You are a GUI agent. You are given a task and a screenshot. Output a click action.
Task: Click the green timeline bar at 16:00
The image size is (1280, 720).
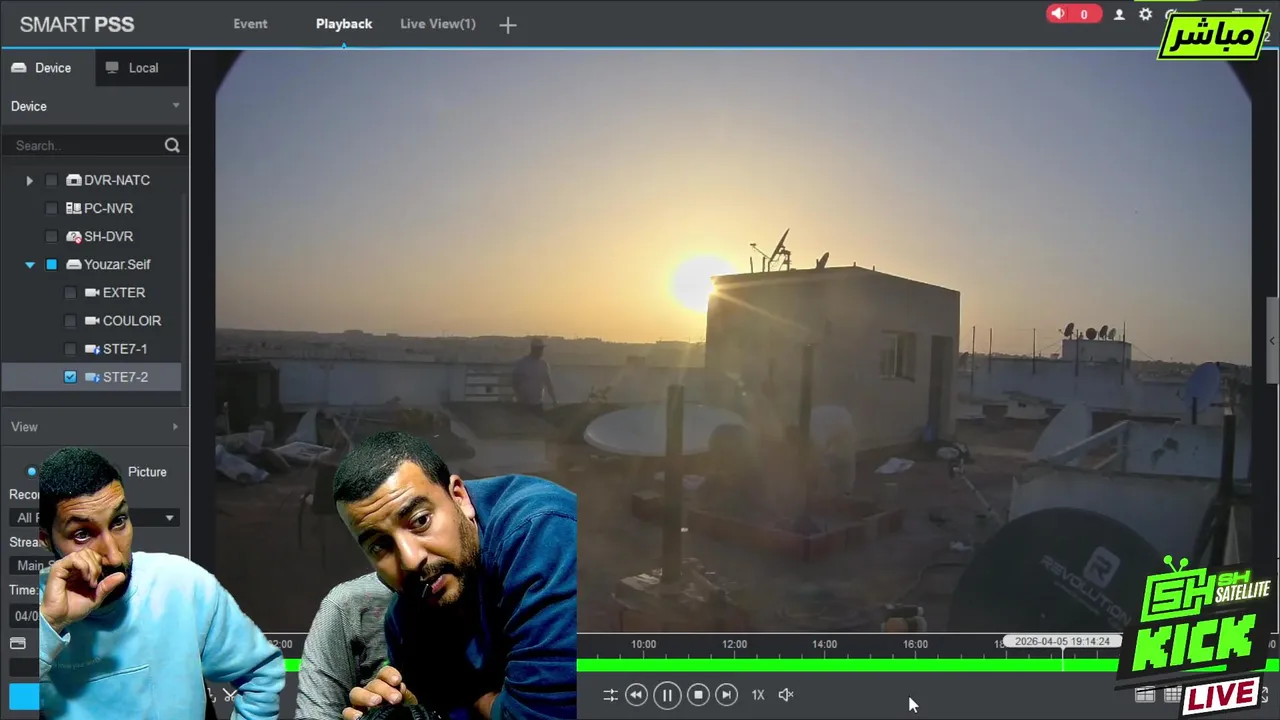[916, 664]
